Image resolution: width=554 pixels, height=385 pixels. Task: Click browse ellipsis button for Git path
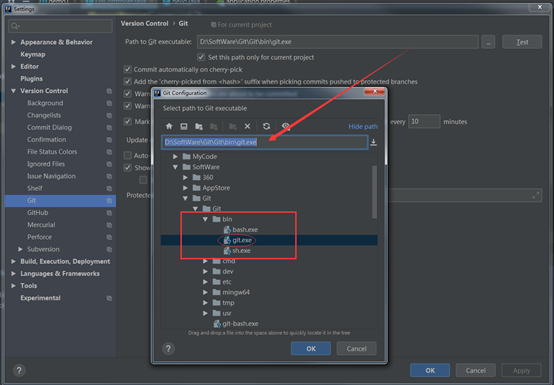tap(488, 42)
